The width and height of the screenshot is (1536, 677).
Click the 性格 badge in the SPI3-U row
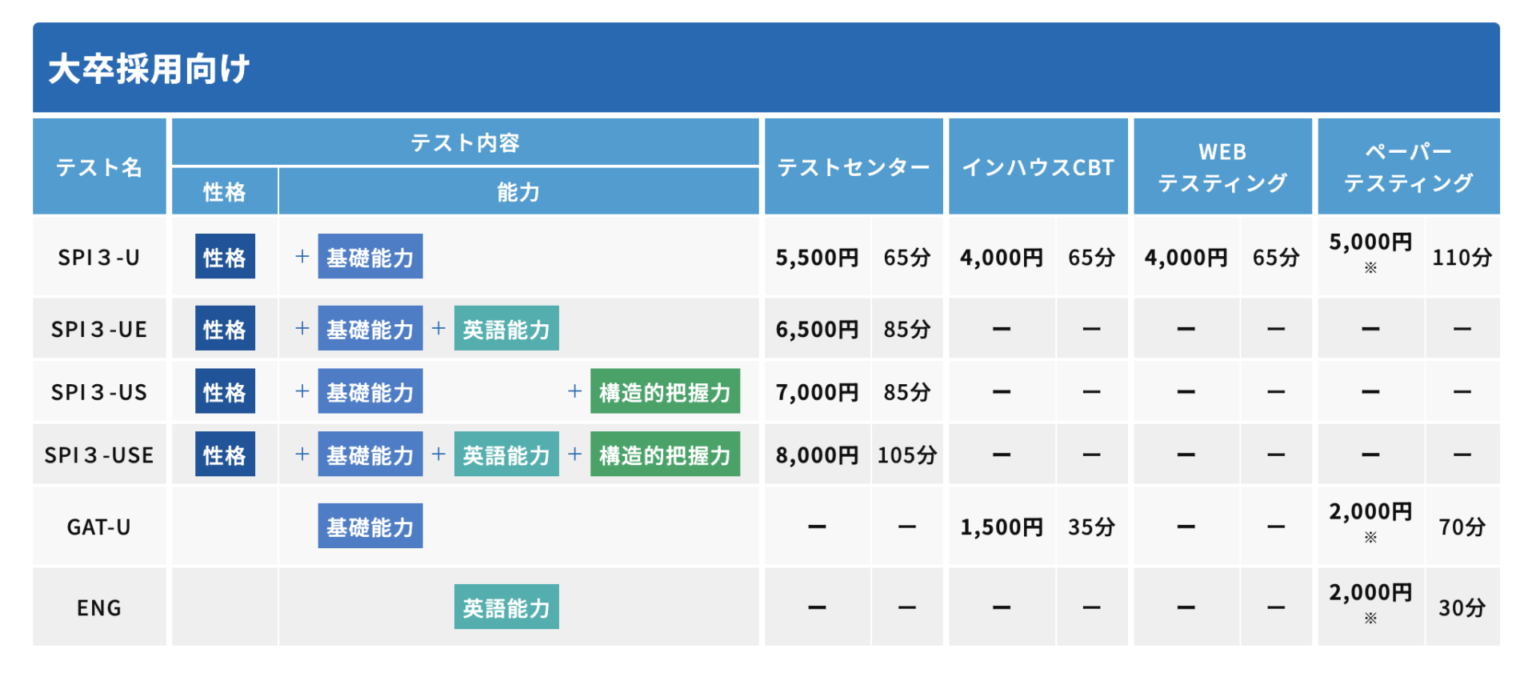[x=225, y=257]
